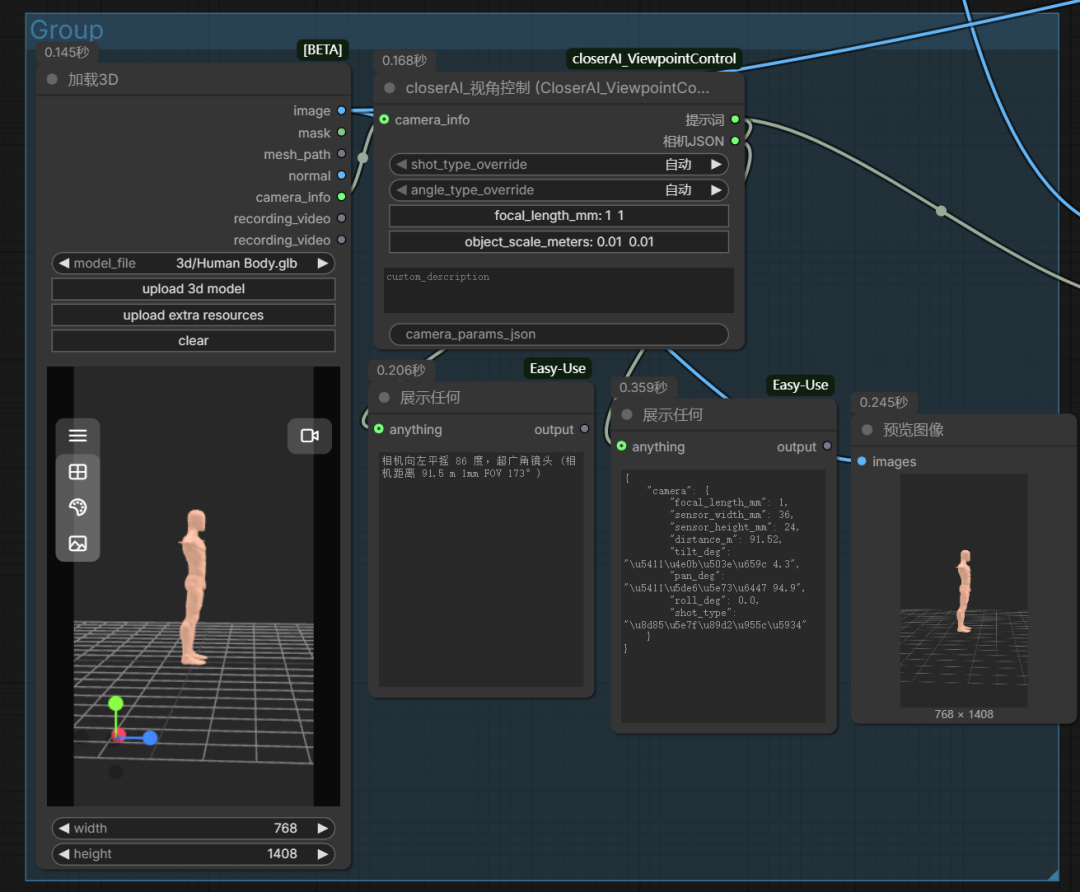Click the blue axis gizmo handle
This screenshot has height=892, width=1080.
pos(149,738)
